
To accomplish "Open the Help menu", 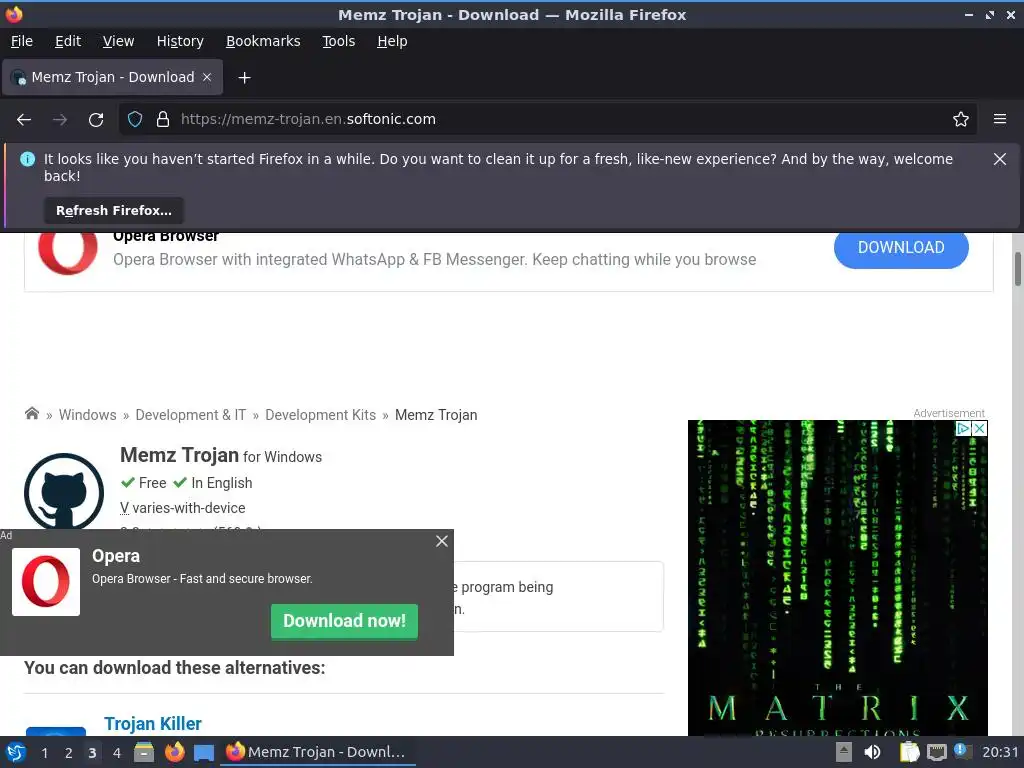I will [x=392, y=41].
